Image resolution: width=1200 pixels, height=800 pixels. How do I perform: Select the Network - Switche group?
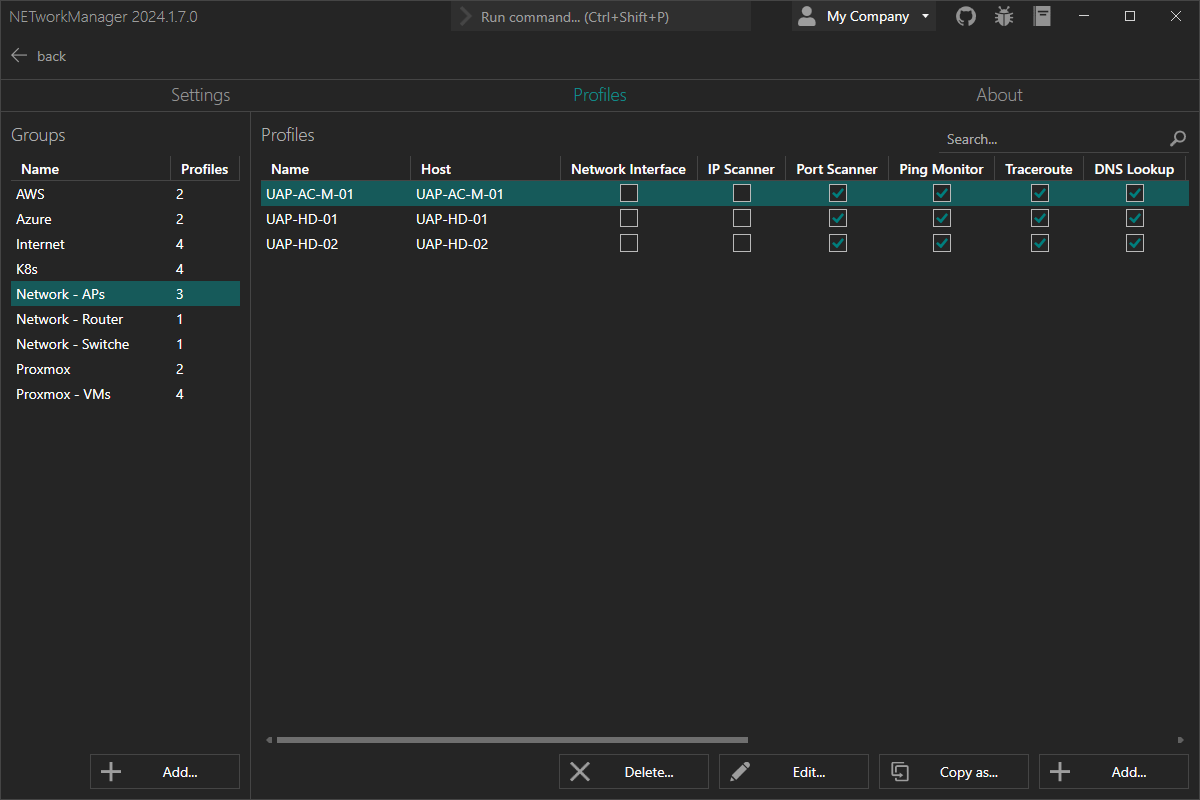click(x=125, y=344)
